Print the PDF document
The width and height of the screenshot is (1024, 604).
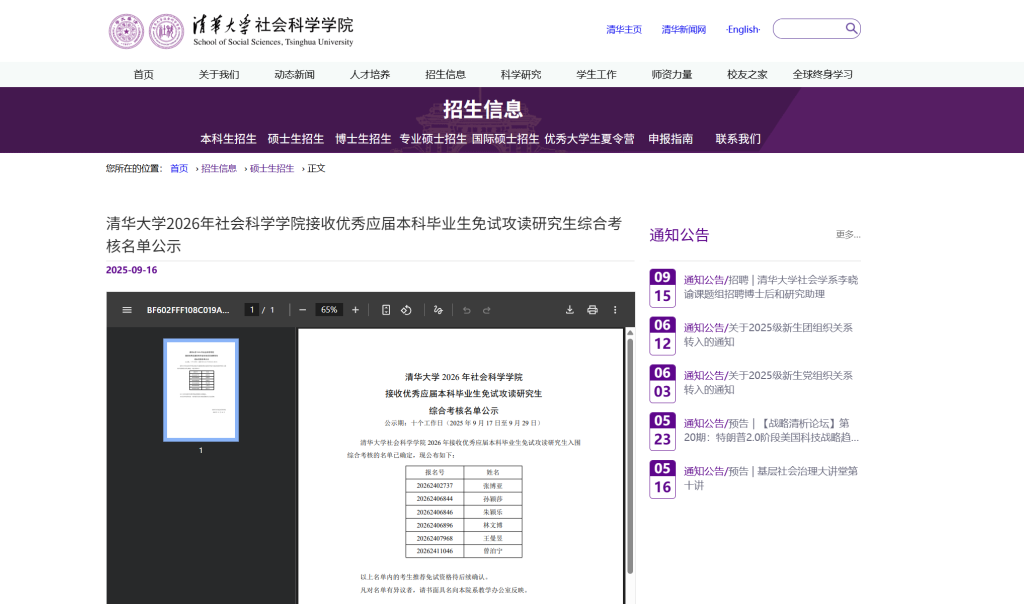(x=592, y=310)
